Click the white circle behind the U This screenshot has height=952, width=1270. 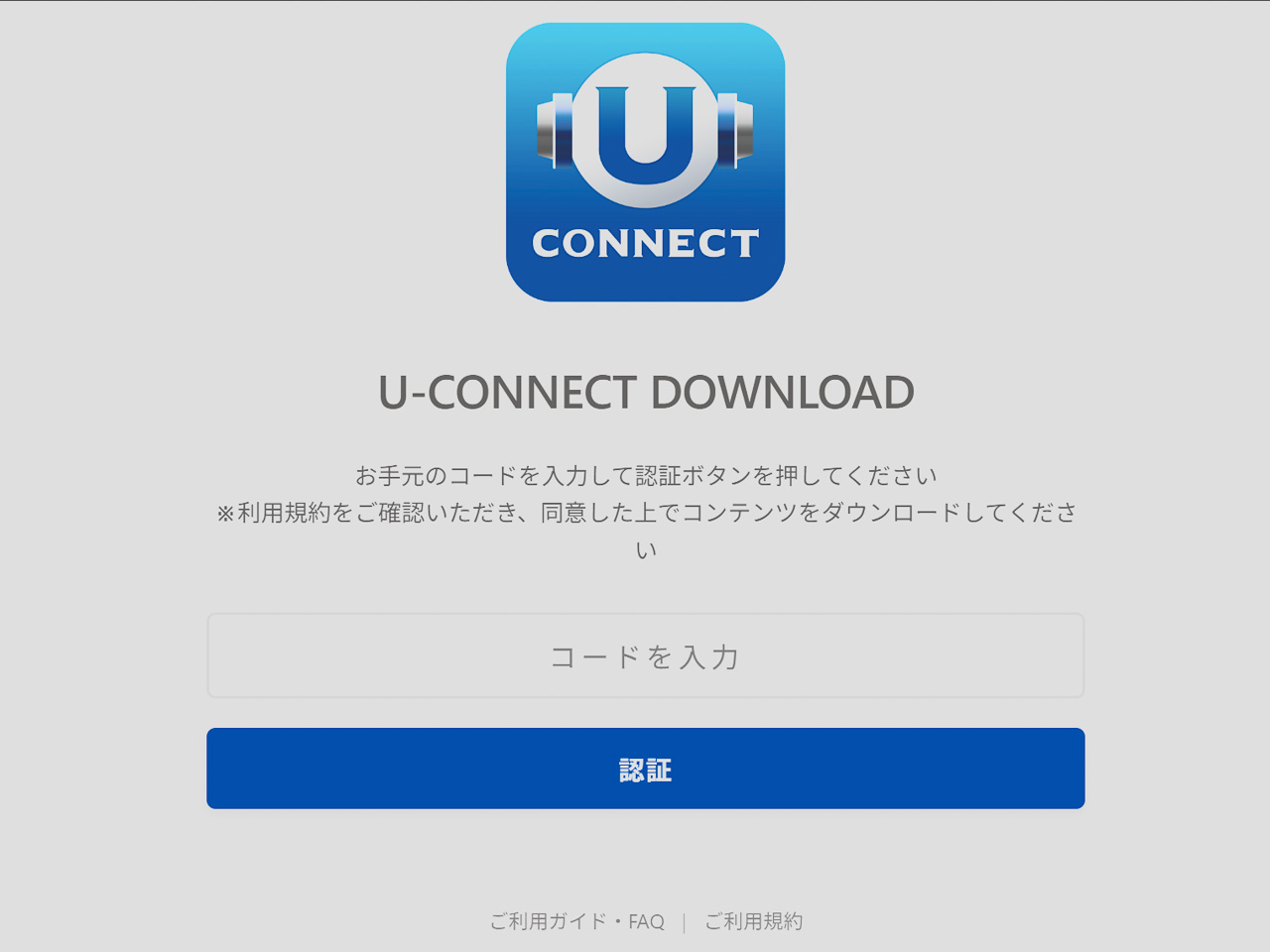click(646, 130)
